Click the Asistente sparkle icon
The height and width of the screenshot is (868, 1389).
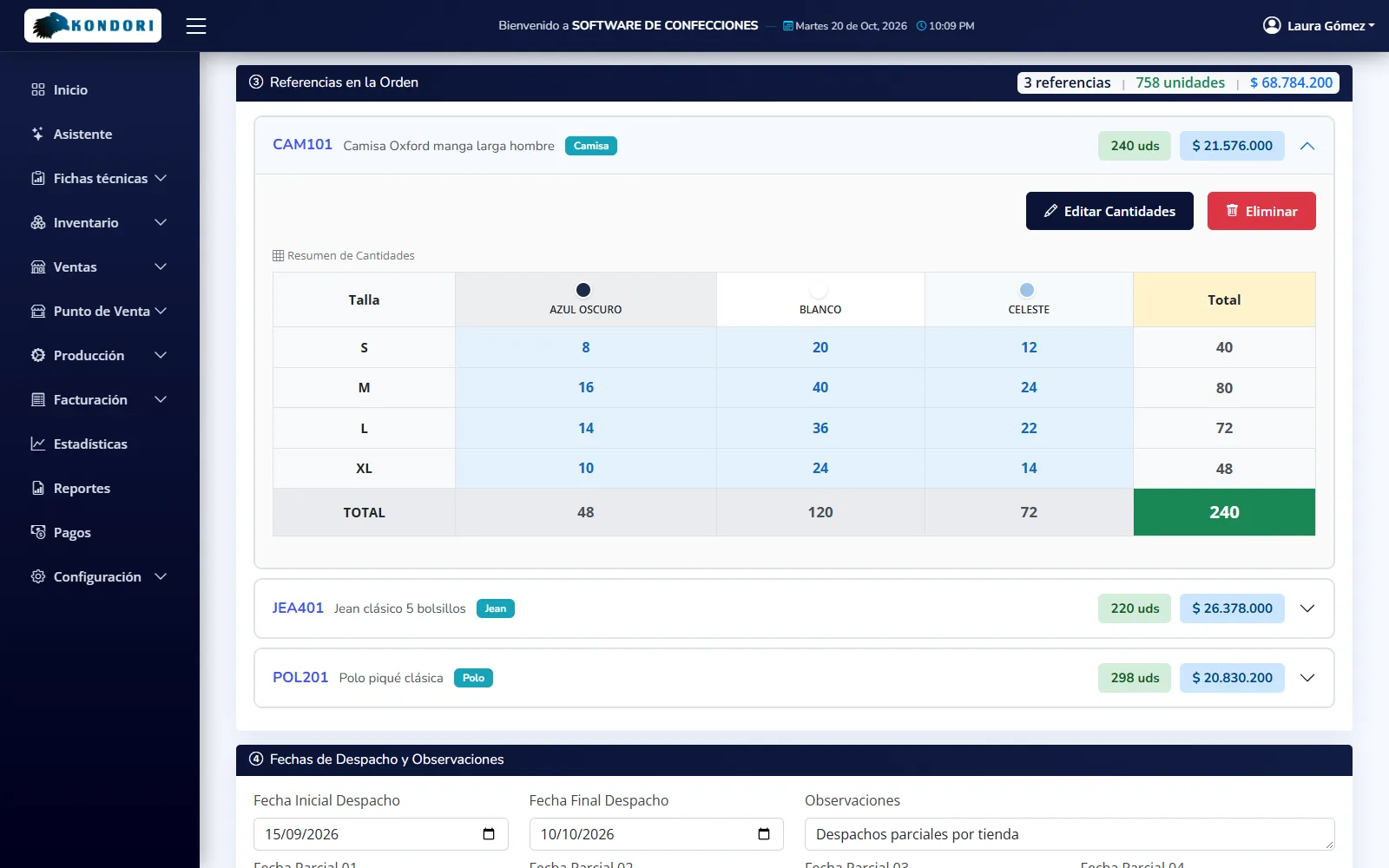[37, 134]
